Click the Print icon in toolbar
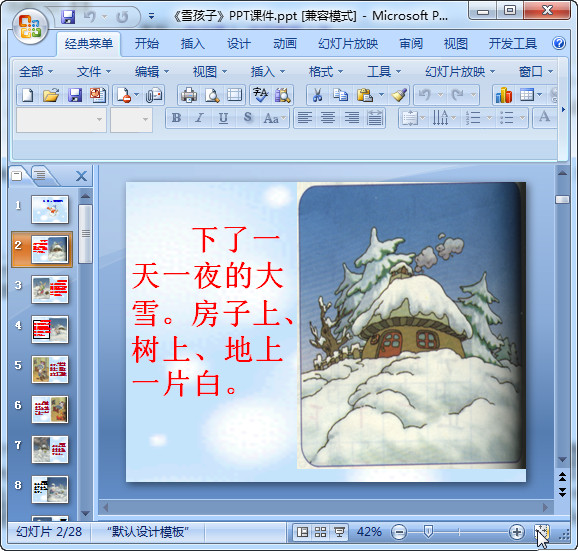Viewport: 578px width, 551px height. pos(189,95)
